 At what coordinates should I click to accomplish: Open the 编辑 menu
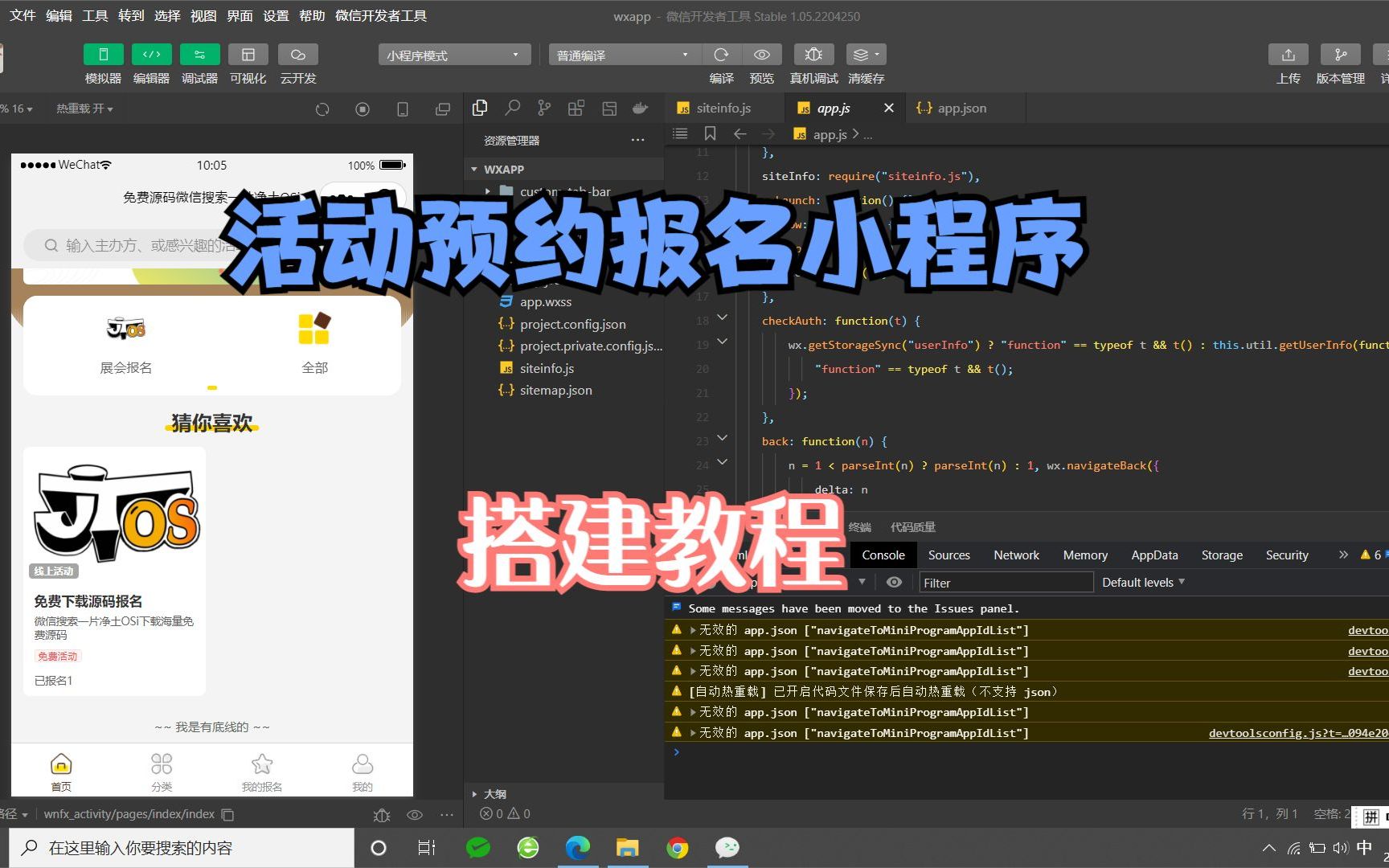pyautogui.click(x=59, y=15)
